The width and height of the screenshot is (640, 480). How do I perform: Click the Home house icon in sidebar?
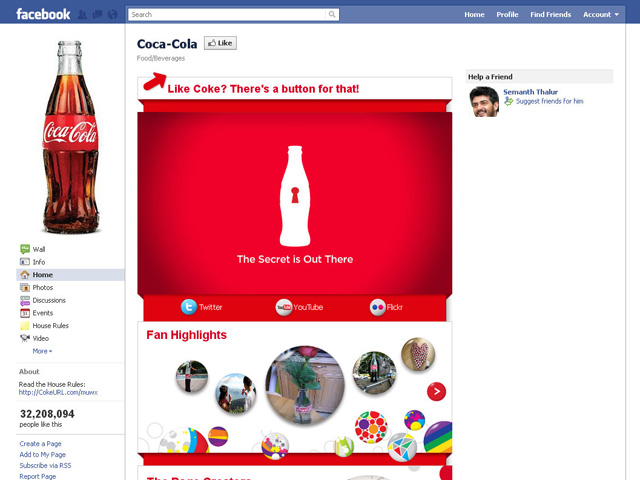(x=25, y=274)
